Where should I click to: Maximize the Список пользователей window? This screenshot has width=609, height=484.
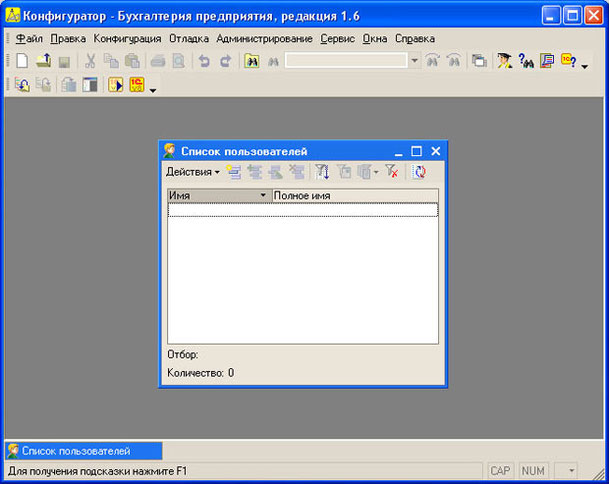(x=416, y=151)
